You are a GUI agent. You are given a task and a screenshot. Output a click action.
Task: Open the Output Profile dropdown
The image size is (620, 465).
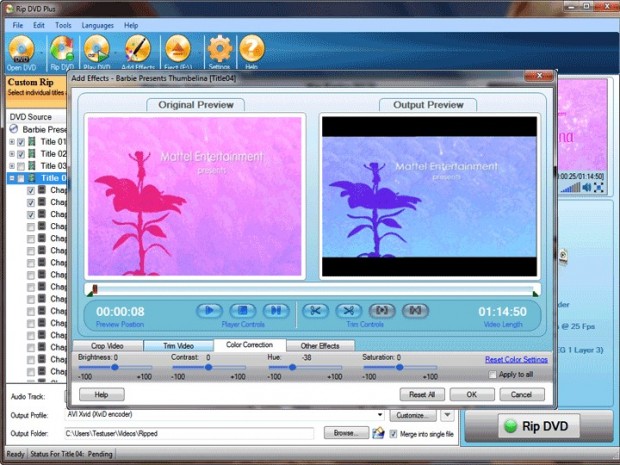click(380, 415)
